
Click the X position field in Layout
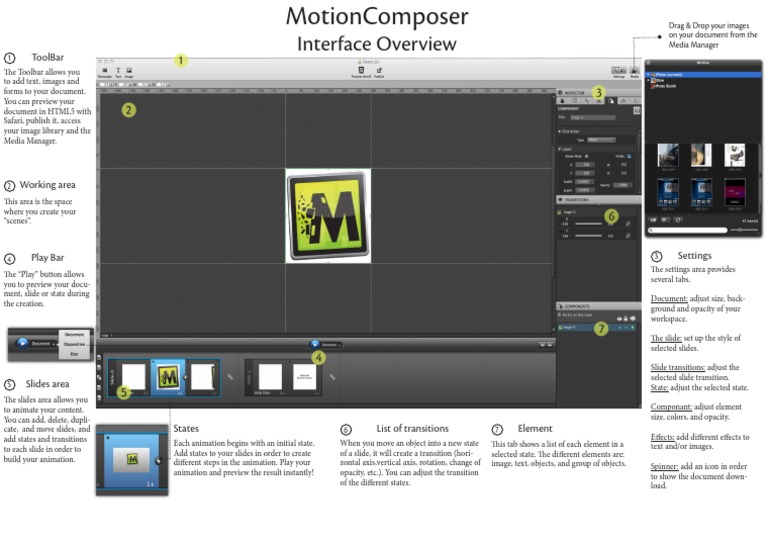(585, 165)
